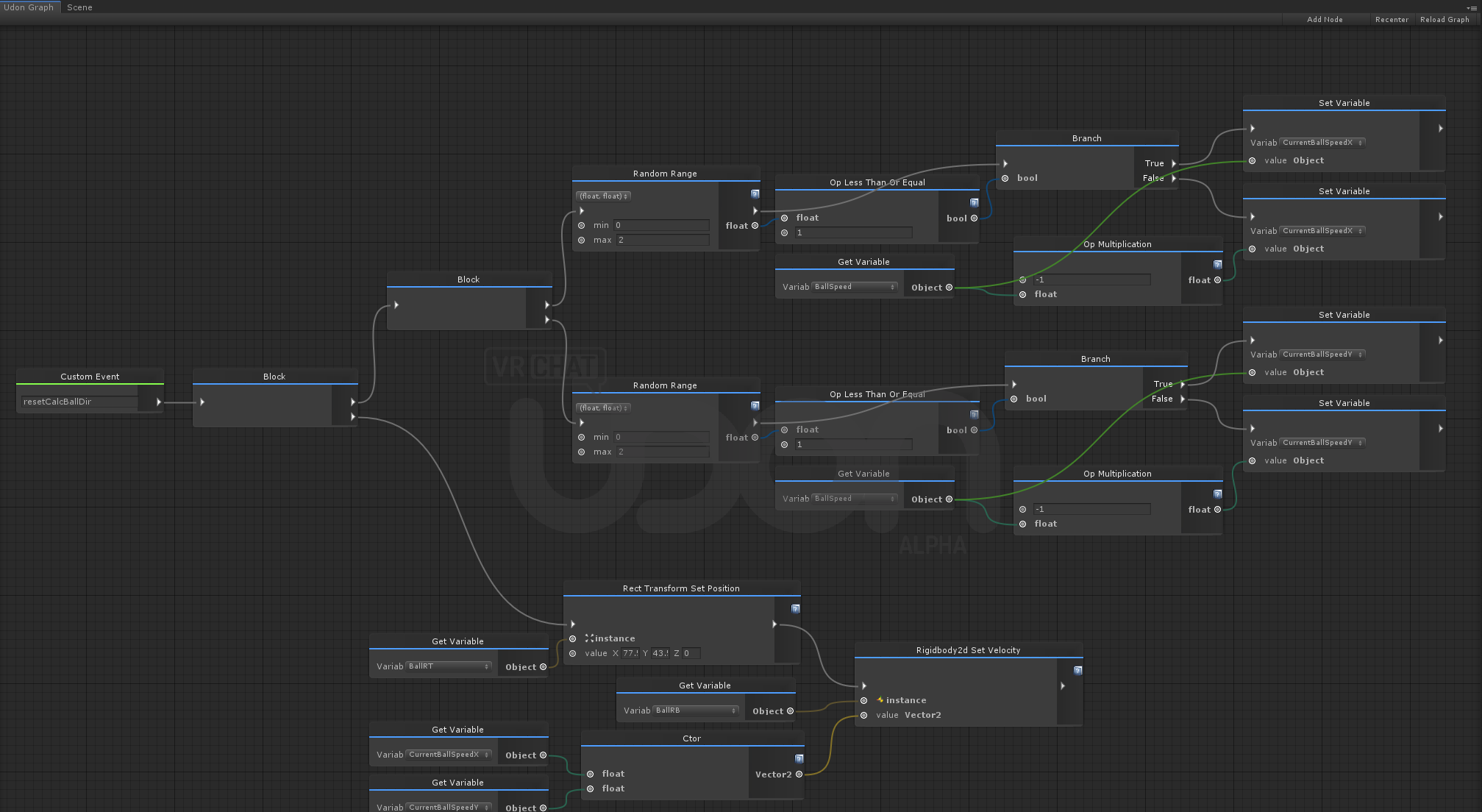This screenshot has width=1482, height=812.
Task: Click float output port of upper Op Multiplication
Action: (1217, 280)
